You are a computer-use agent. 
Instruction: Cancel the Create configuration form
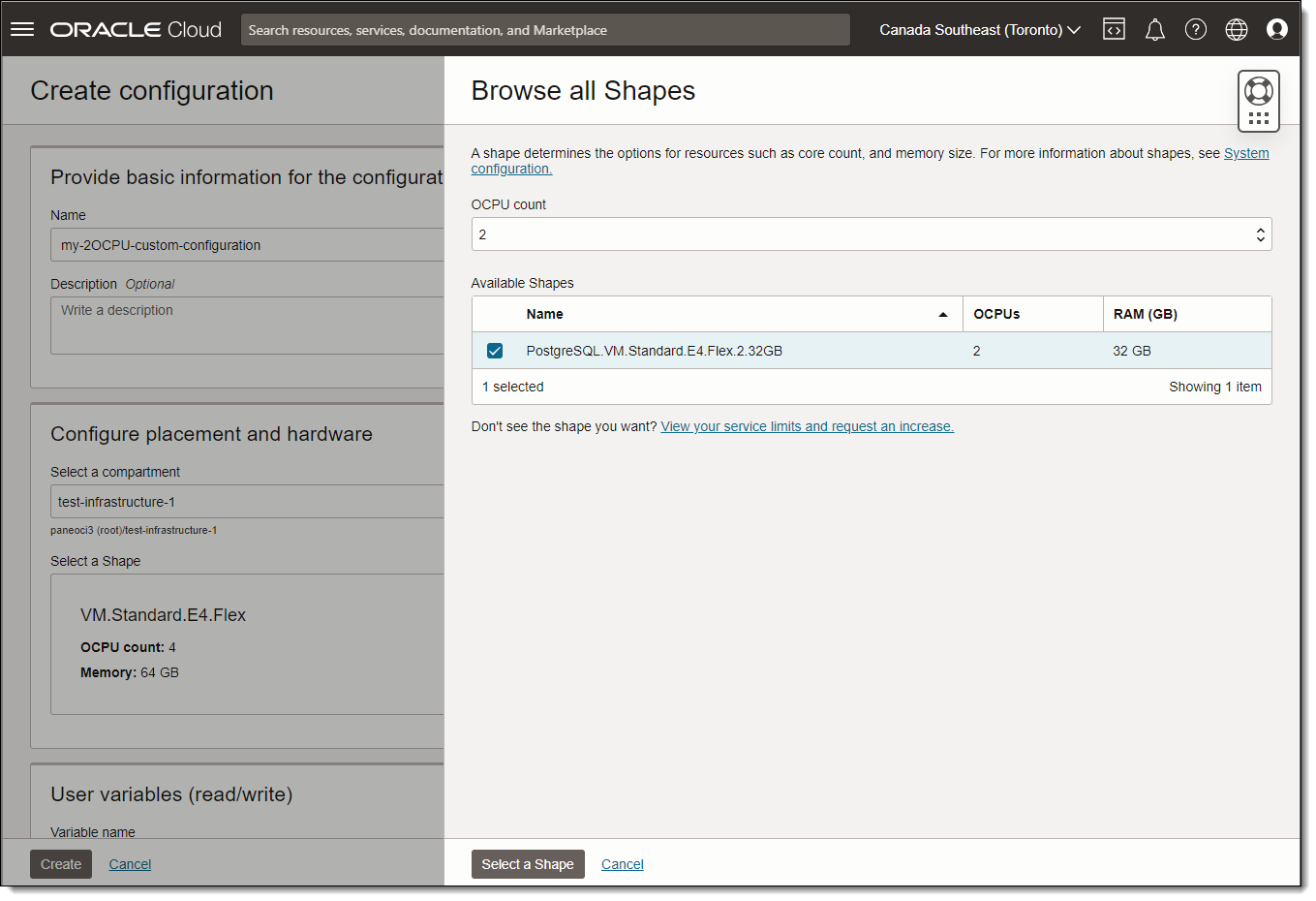pos(130,864)
